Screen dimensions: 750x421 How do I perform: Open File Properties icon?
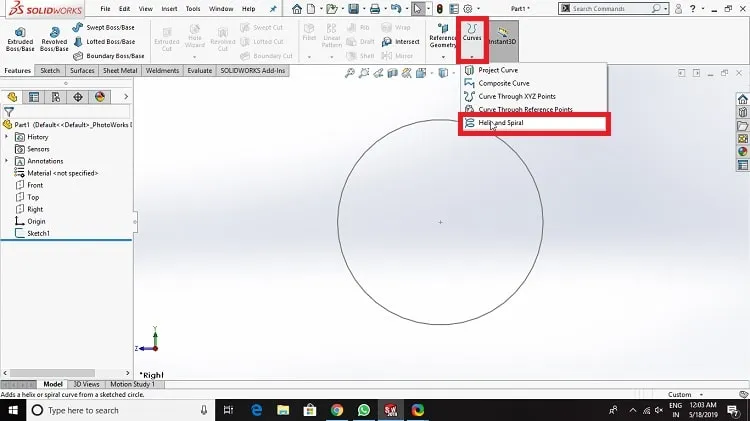[x=453, y=9]
